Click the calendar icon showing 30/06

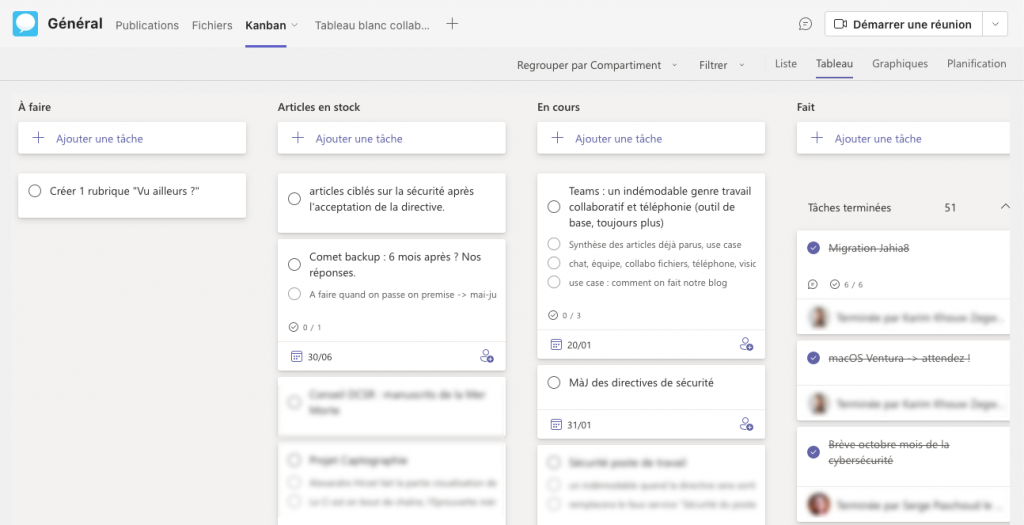(295, 356)
